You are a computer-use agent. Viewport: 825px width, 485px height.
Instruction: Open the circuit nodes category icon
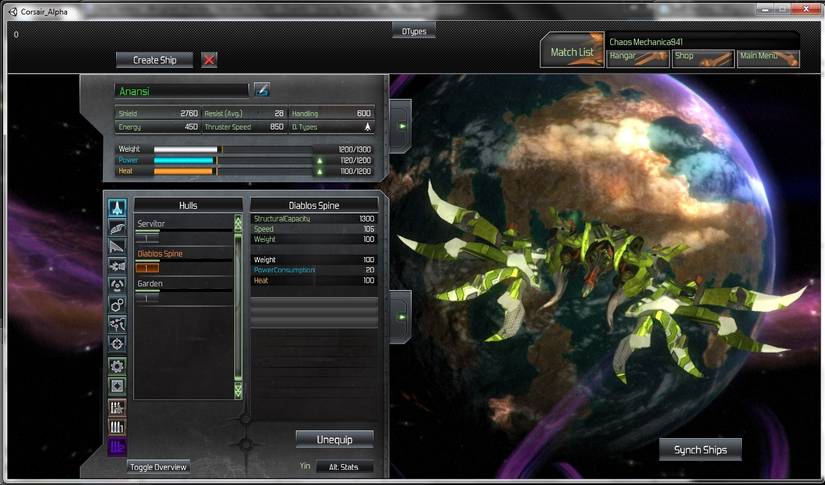[117, 324]
